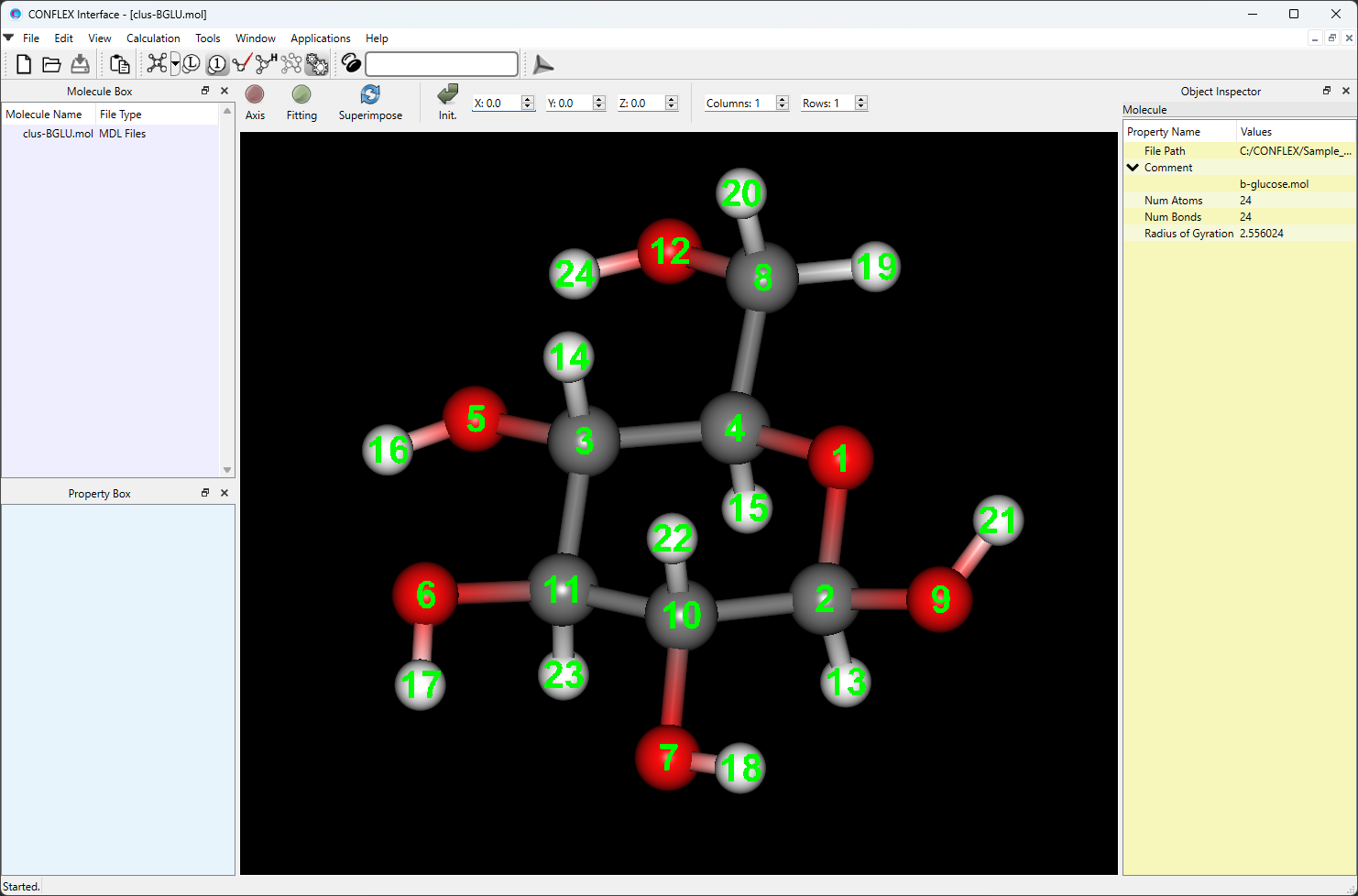
Task: Click the Open file folder icon
Action: [51, 64]
